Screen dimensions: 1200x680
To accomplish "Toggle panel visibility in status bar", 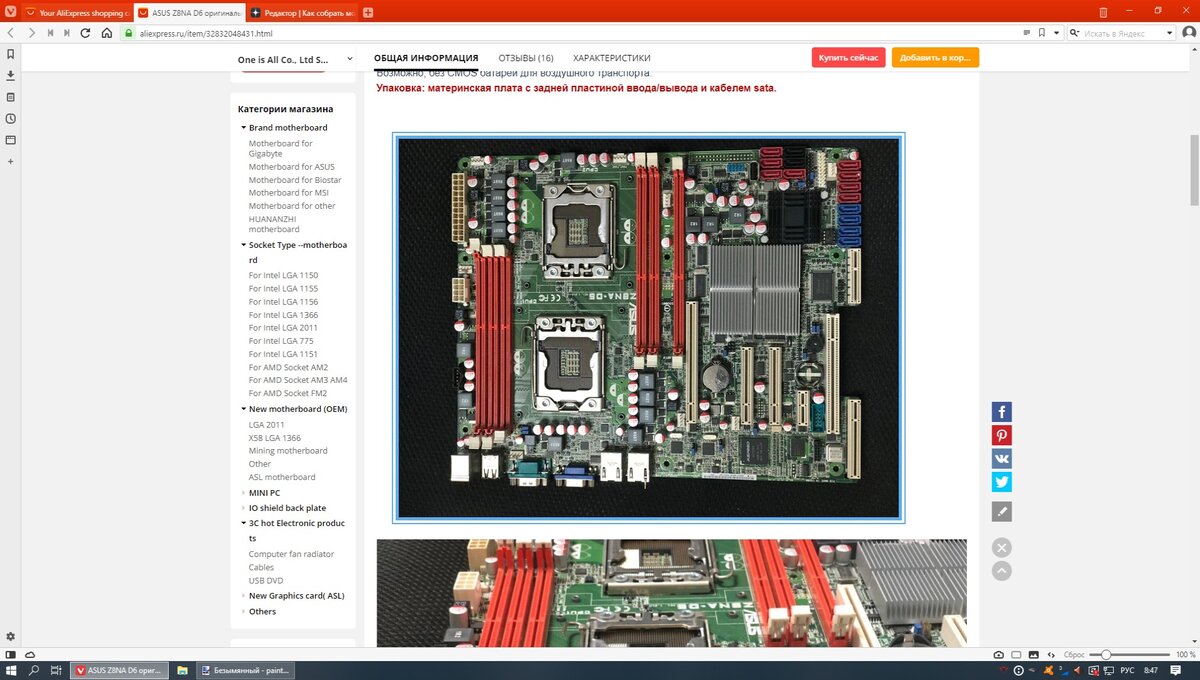I will pos(10,654).
